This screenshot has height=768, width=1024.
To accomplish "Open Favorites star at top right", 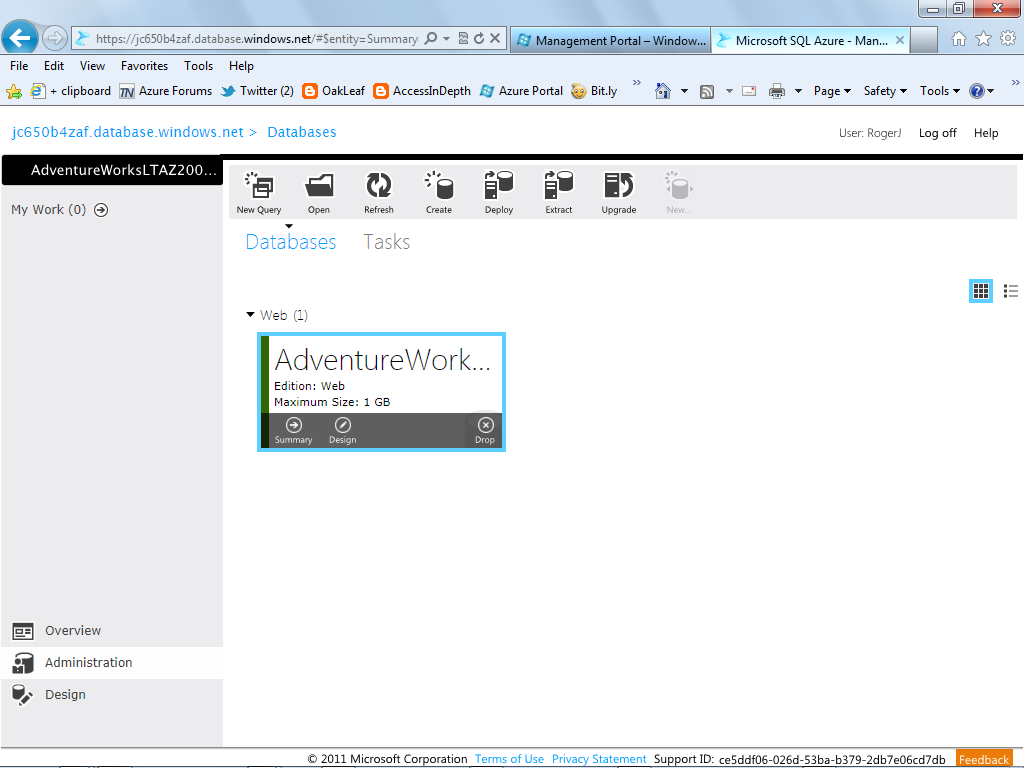I will click(x=984, y=39).
